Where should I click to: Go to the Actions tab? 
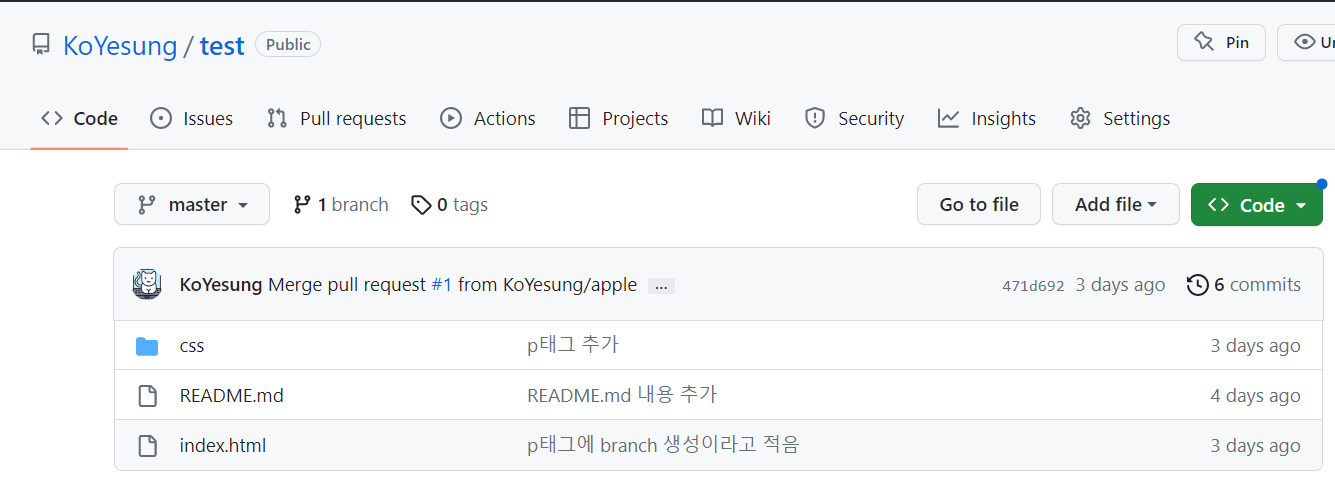(488, 118)
